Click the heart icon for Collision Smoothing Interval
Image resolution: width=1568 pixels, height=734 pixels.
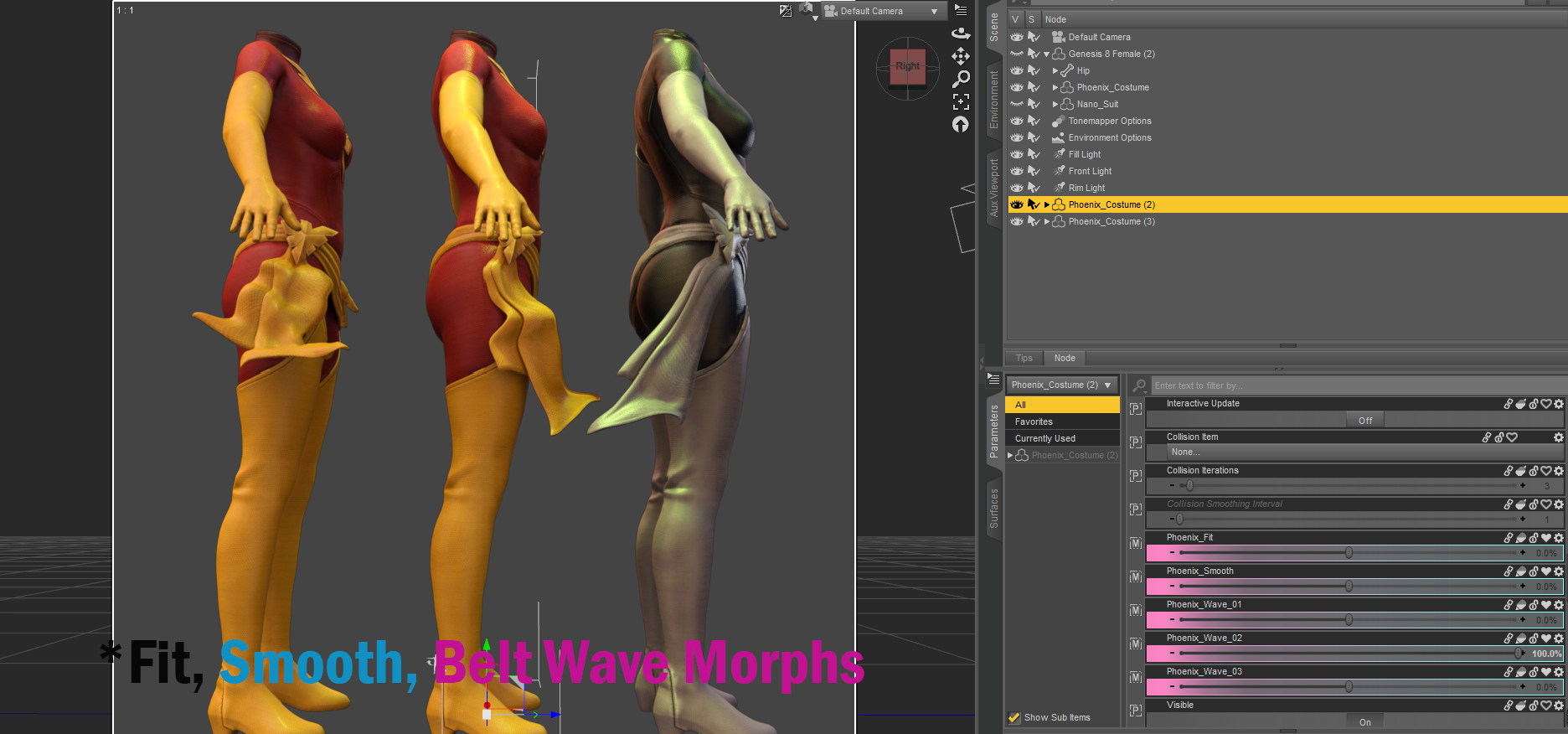(x=1546, y=504)
